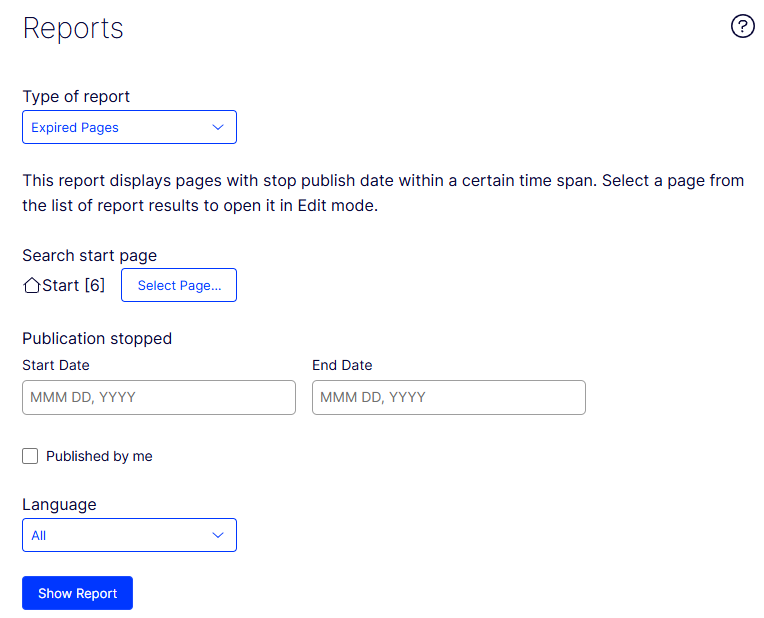
Task: Click the Select Page... button
Action: click(x=179, y=285)
